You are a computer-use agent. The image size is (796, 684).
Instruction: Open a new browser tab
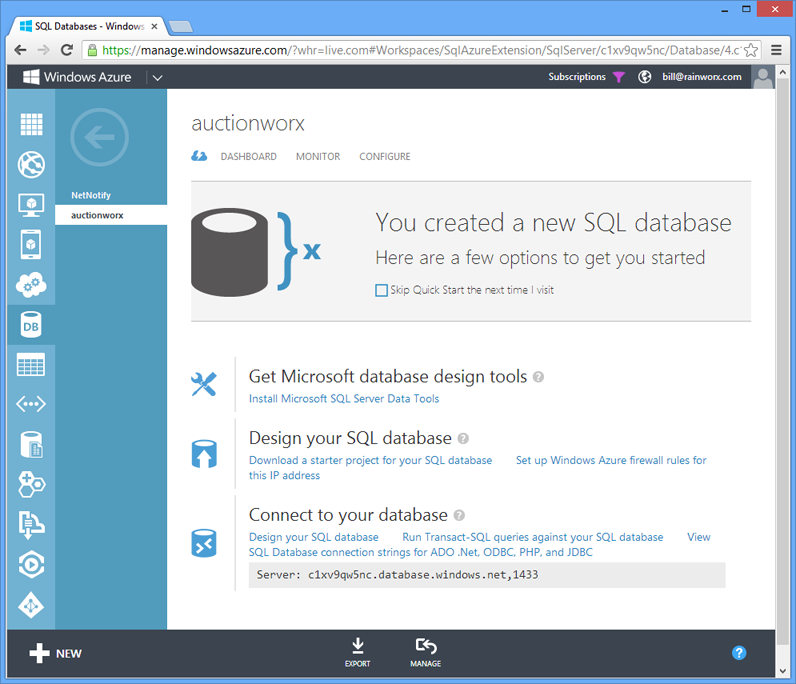tap(180, 26)
